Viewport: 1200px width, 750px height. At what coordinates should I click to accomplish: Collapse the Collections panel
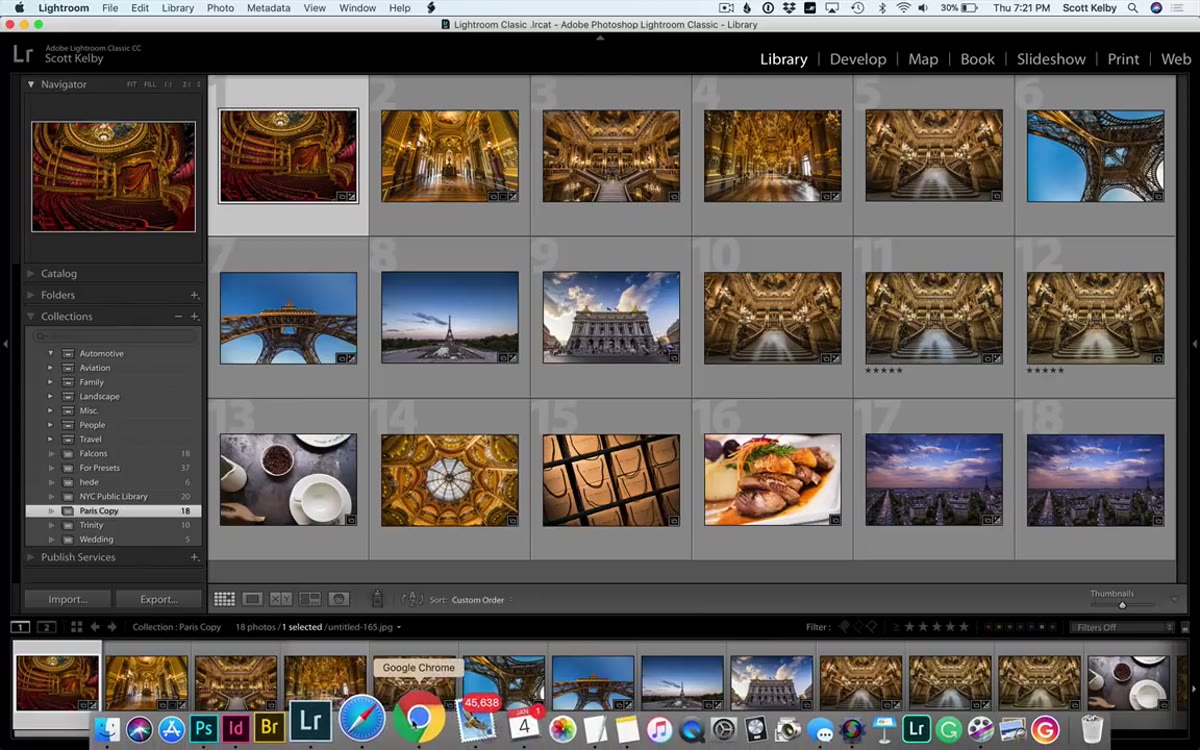click(31, 316)
